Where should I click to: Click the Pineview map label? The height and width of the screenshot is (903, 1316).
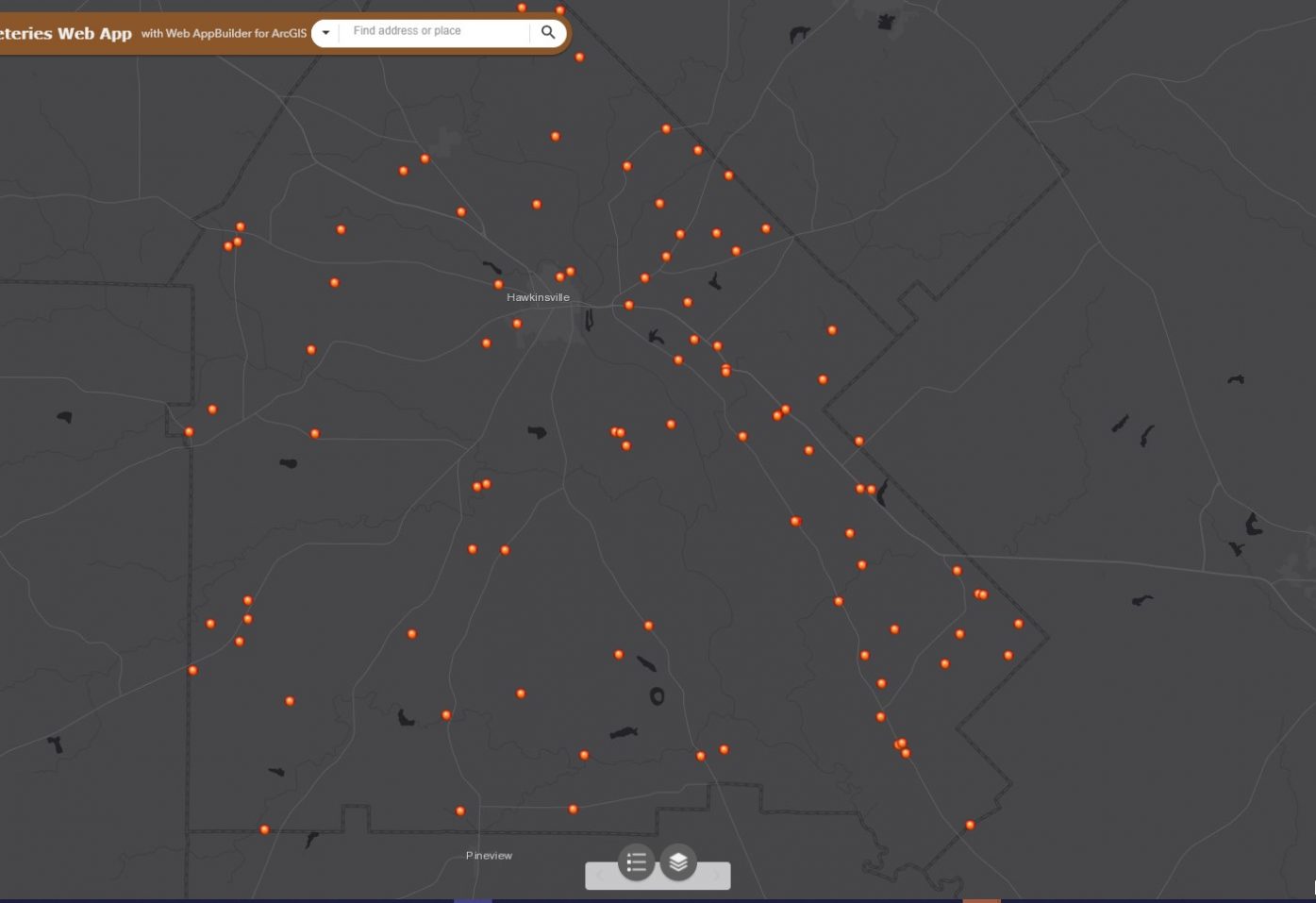[489, 856]
